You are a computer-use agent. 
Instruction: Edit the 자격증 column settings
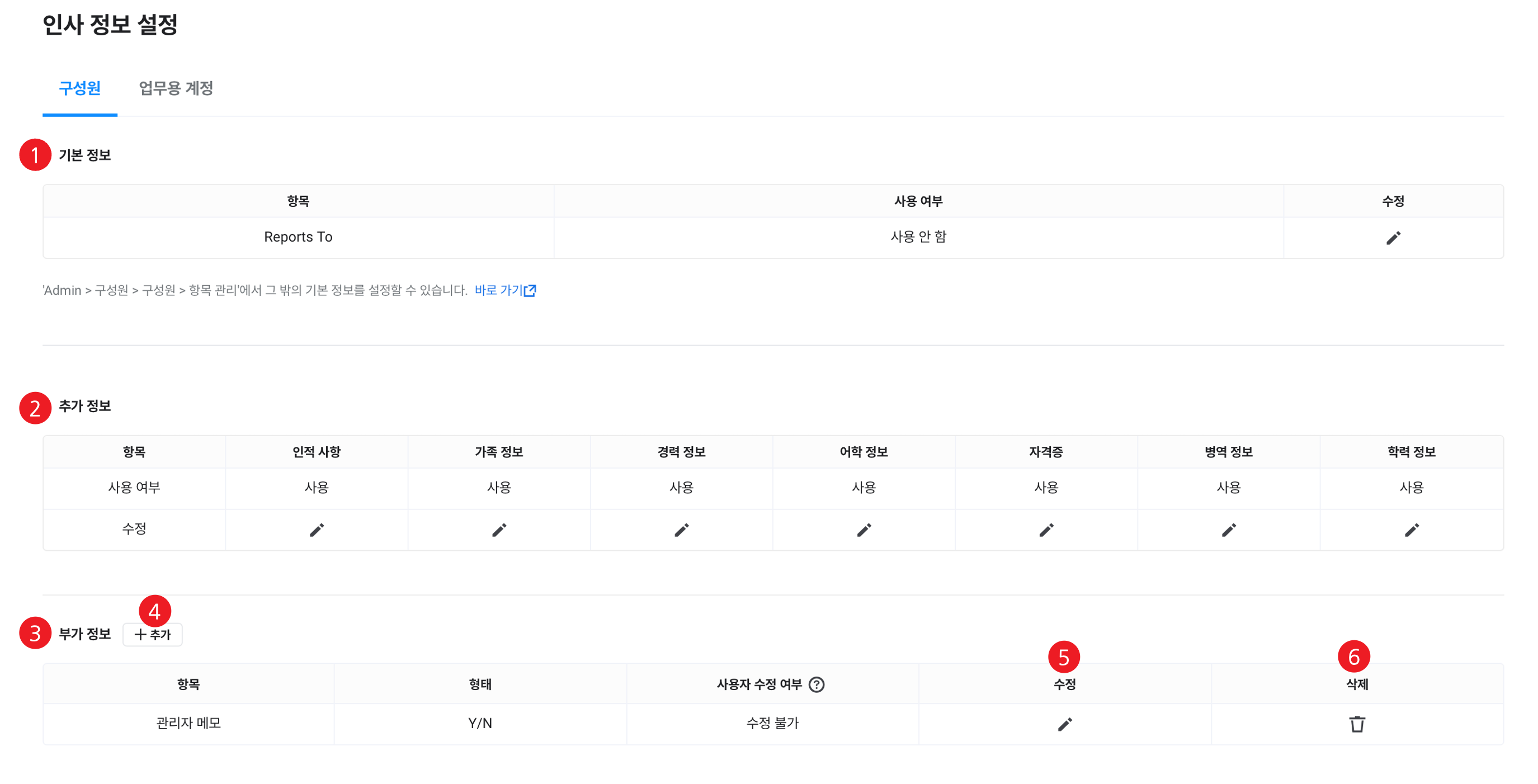pos(1046,530)
